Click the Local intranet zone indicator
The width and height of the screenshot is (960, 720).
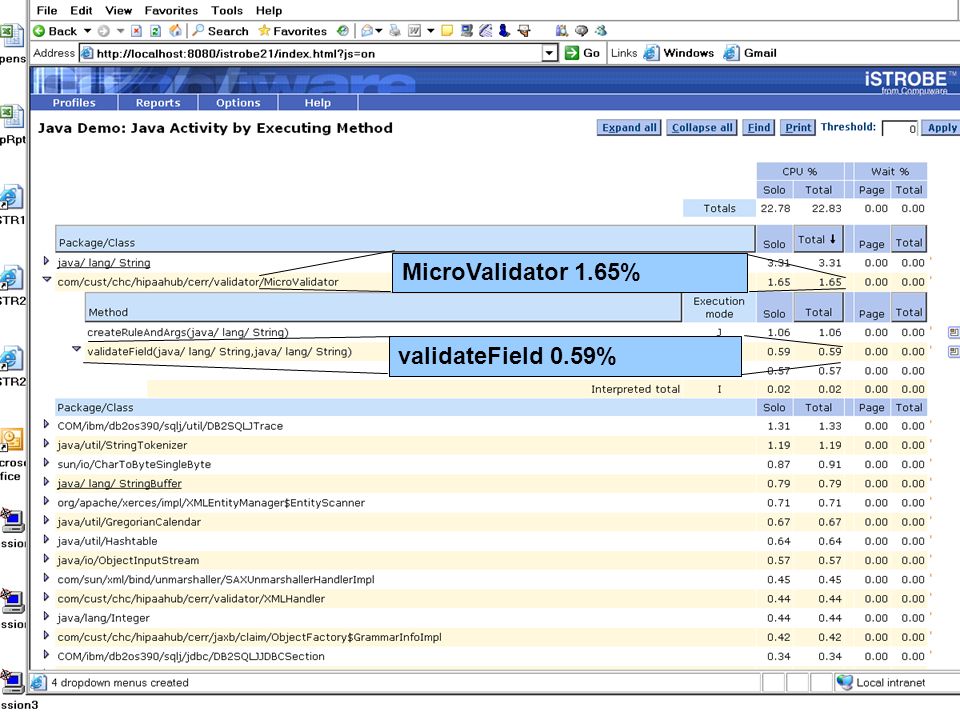tap(882, 682)
